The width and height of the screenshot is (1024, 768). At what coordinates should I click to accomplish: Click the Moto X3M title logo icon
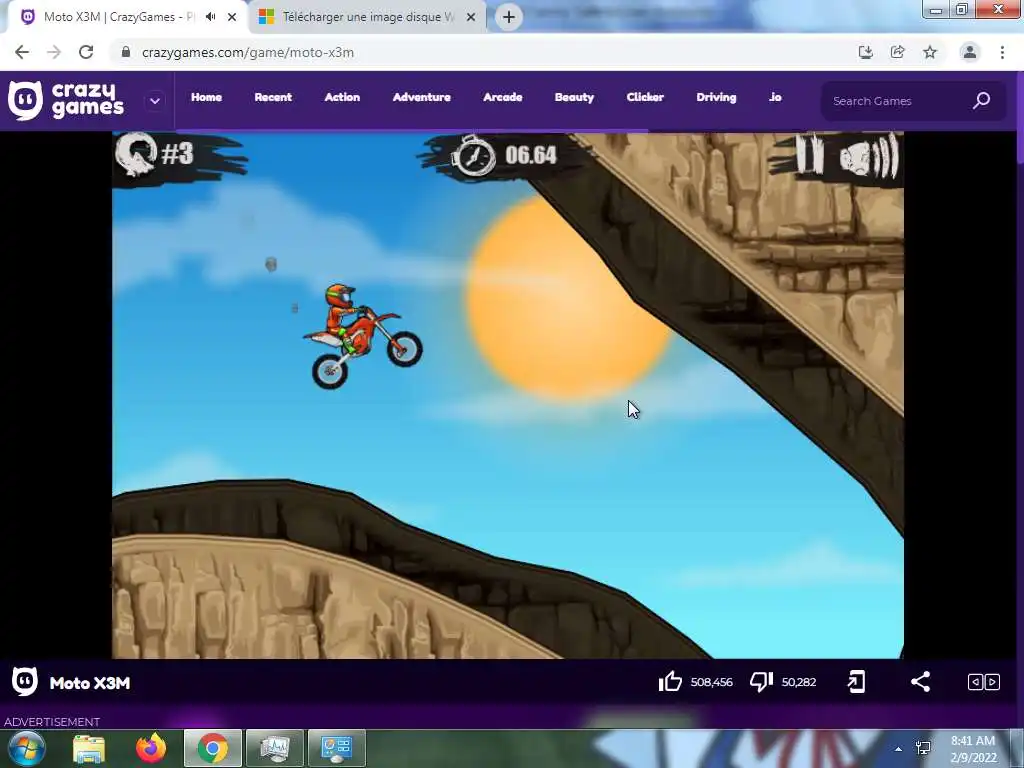(25, 682)
